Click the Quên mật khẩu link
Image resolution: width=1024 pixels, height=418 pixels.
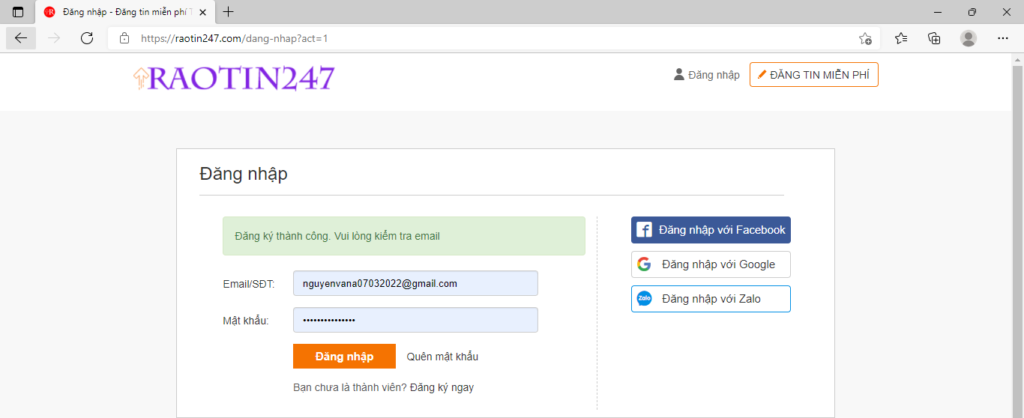tap(443, 357)
